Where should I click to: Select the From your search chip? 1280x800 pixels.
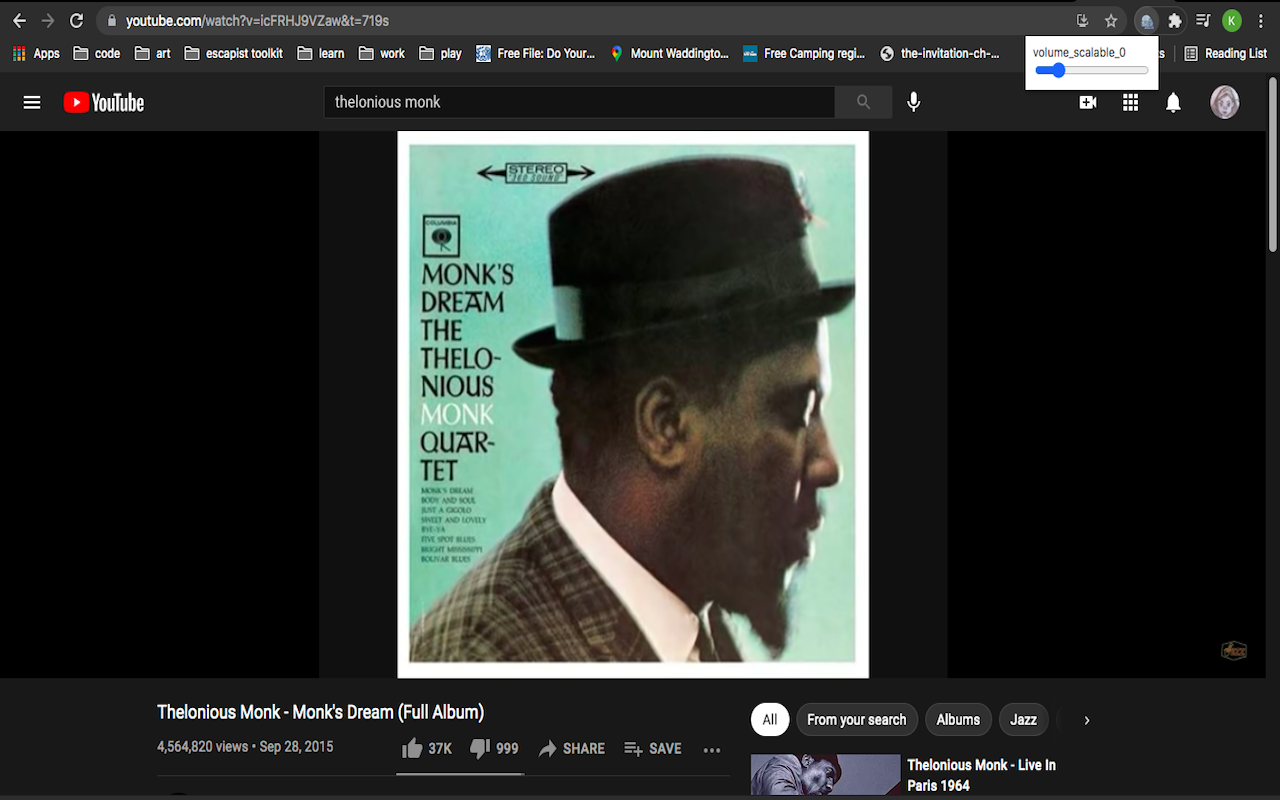(857, 720)
